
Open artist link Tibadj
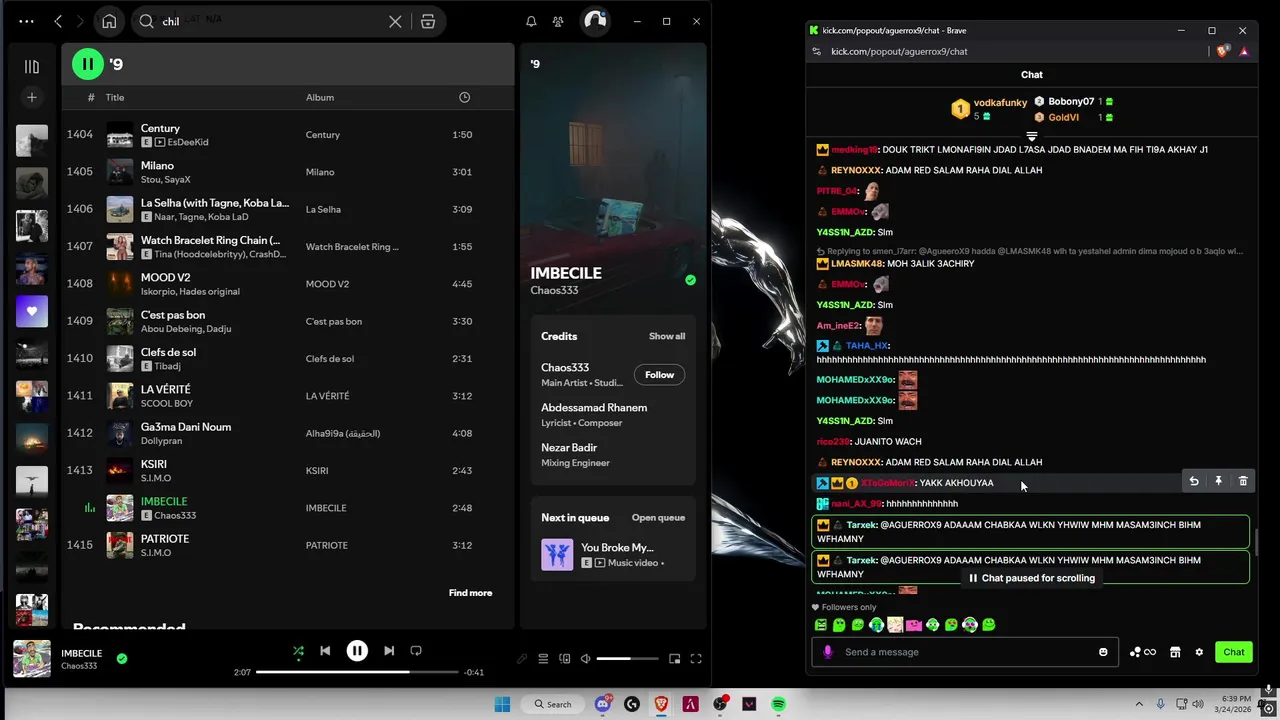(x=168, y=366)
